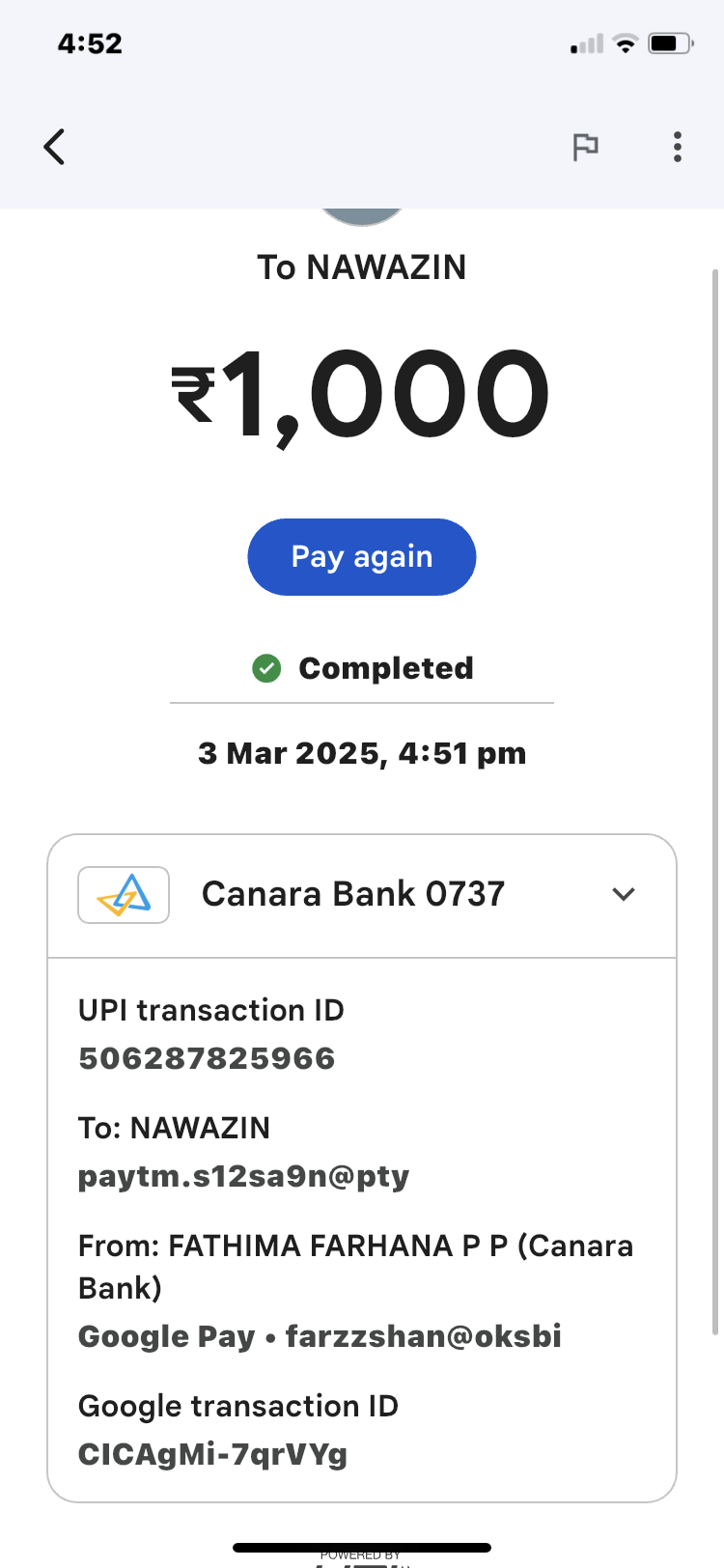Image resolution: width=724 pixels, height=1568 pixels.
Task: Tap the home indicator bar at bottom
Action: coord(362,1547)
